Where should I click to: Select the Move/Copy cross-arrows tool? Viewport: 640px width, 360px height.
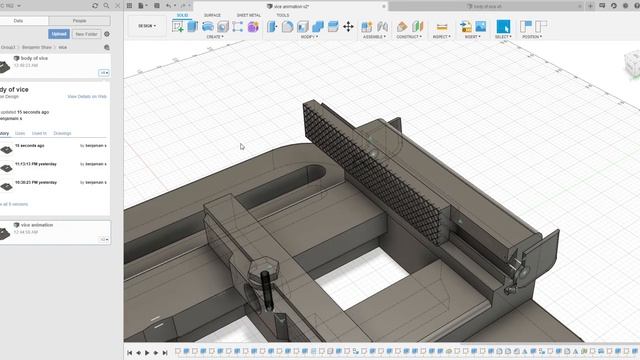[348, 27]
